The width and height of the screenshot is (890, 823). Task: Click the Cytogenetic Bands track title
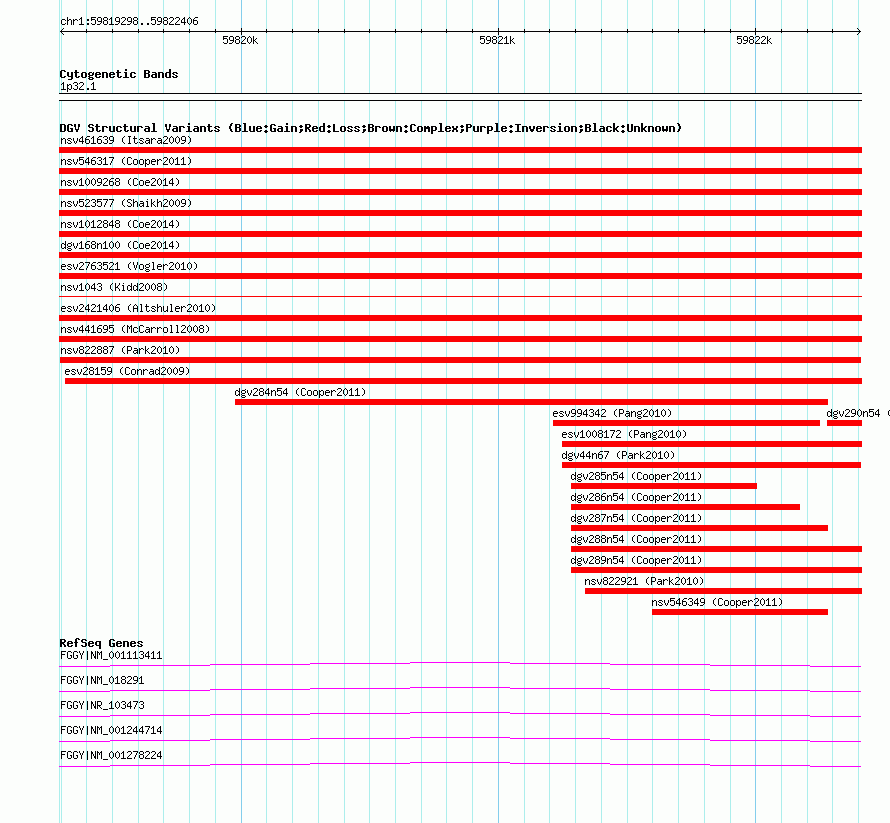tap(119, 74)
